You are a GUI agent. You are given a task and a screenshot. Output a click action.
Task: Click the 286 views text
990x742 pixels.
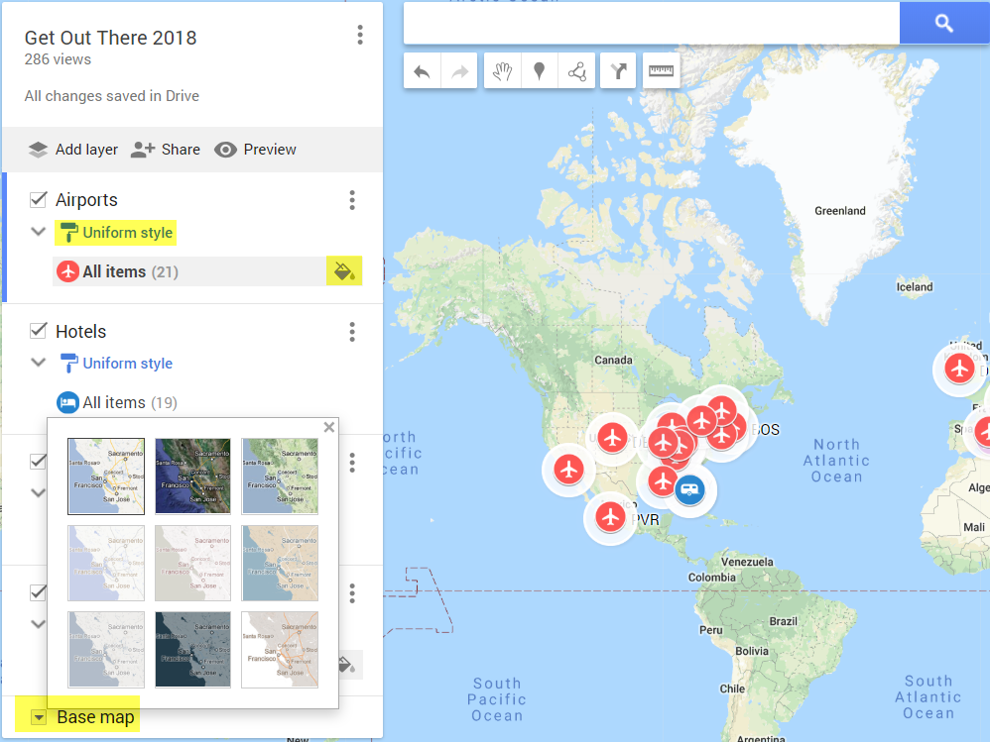pyautogui.click(x=57, y=59)
